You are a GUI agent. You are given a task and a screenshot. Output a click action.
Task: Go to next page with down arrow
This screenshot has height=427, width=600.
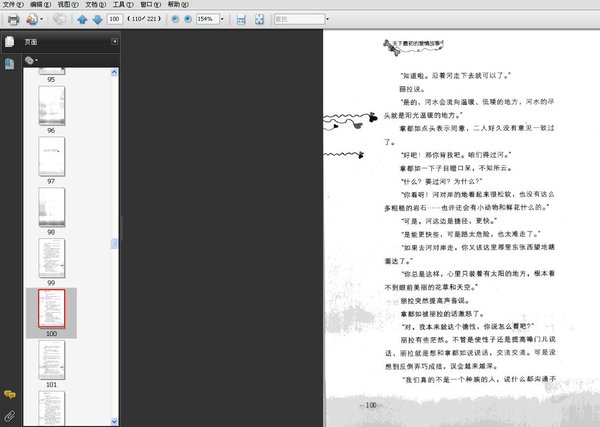click(96, 19)
